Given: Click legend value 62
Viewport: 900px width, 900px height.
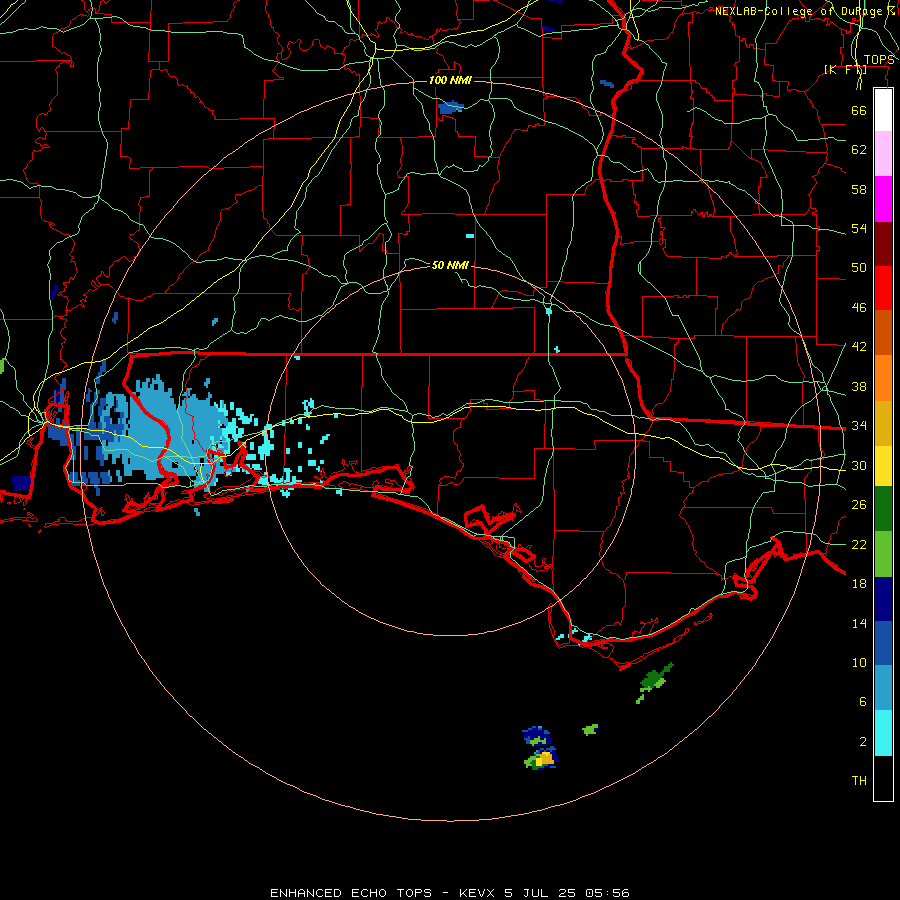Looking at the screenshot, I should (x=859, y=150).
